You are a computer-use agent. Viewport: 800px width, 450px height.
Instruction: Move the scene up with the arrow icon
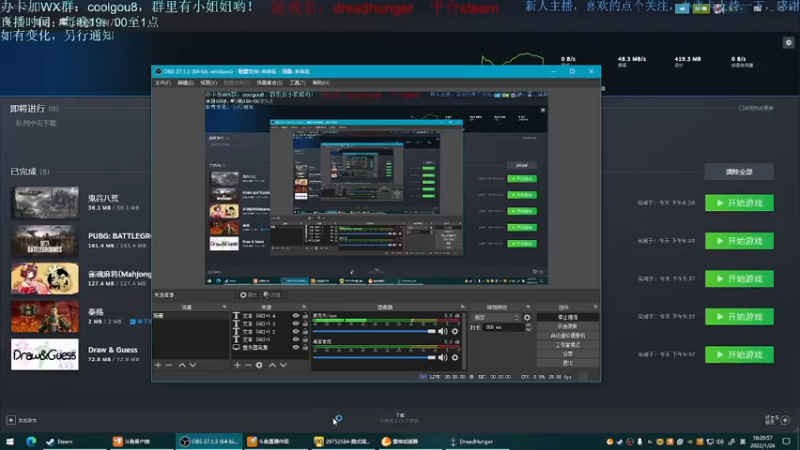[x=182, y=365]
